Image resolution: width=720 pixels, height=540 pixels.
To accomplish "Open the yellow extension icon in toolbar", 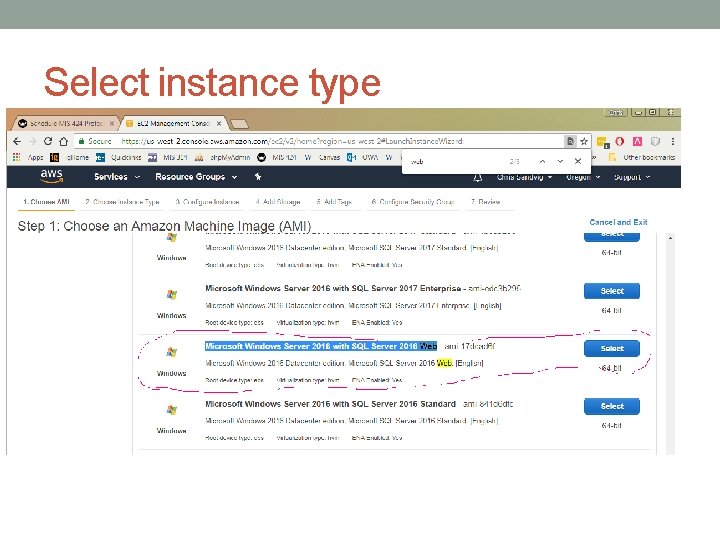I will [602, 142].
